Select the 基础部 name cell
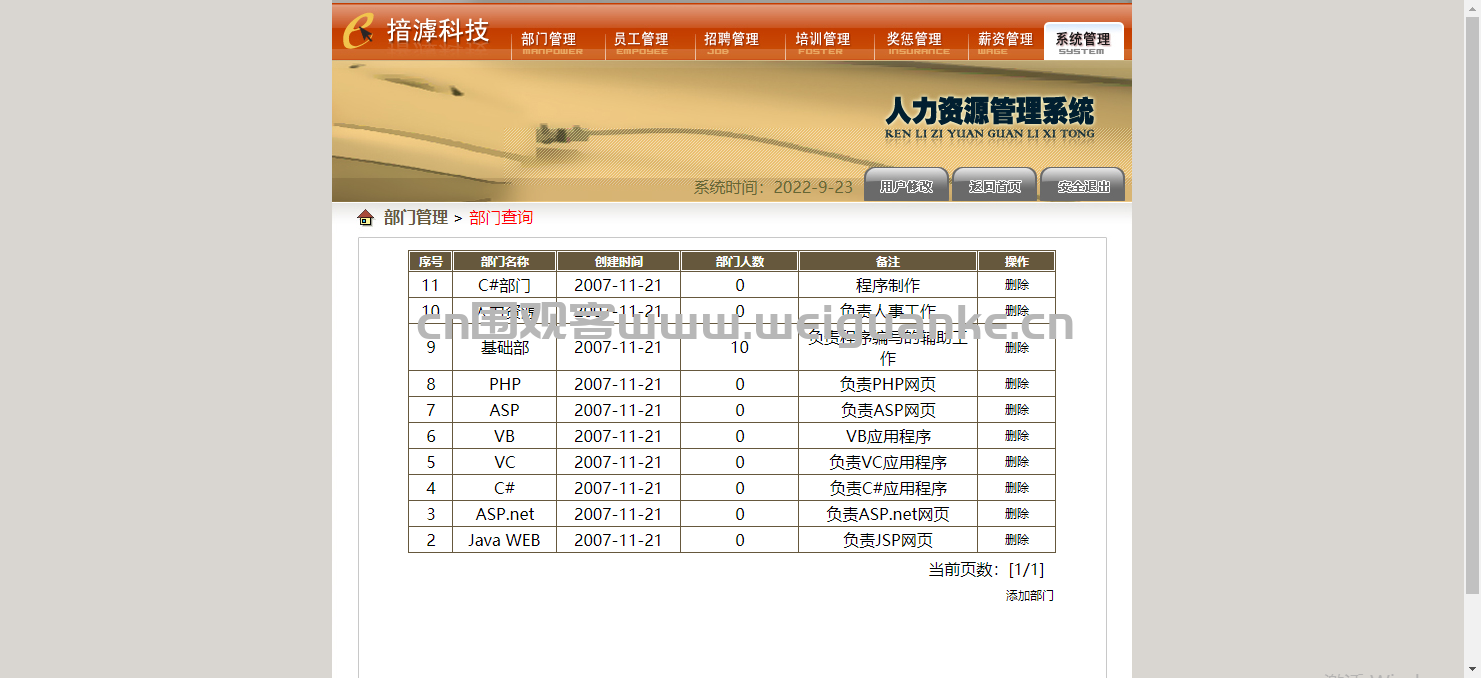The image size is (1481, 678). [x=505, y=347]
